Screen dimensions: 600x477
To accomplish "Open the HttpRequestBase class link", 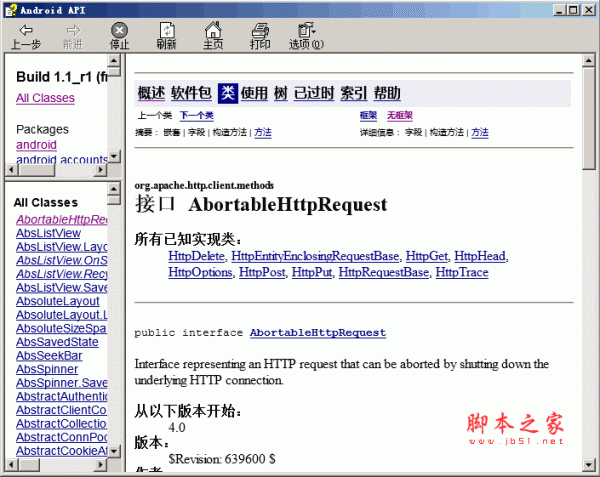I will point(384,272).
